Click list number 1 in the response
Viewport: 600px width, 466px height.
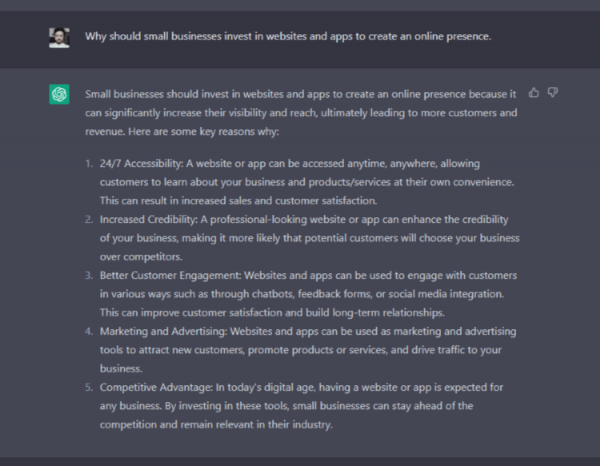89,162
